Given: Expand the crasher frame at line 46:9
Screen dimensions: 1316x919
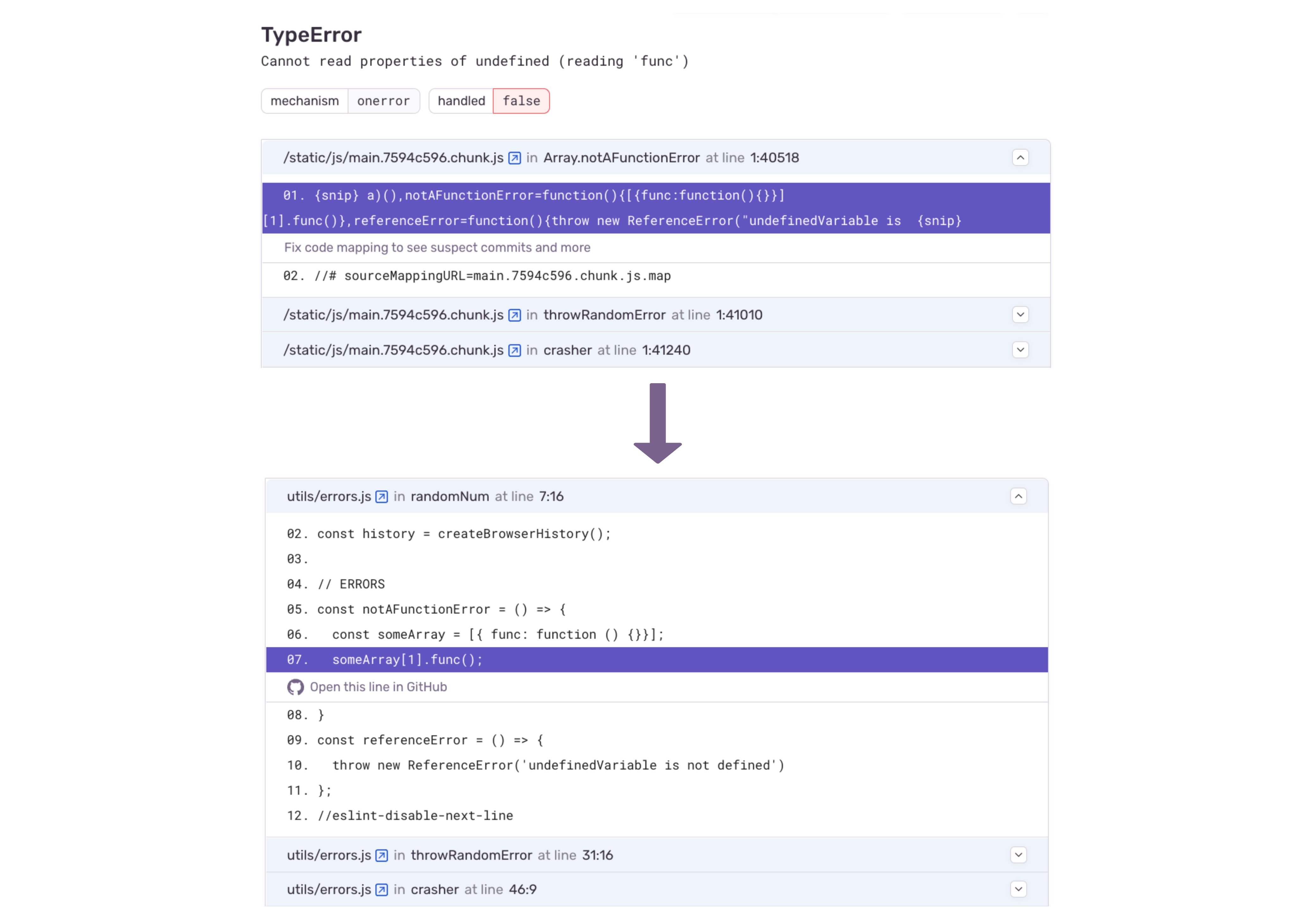Looking at the screenshot, I should point(1018,889).
